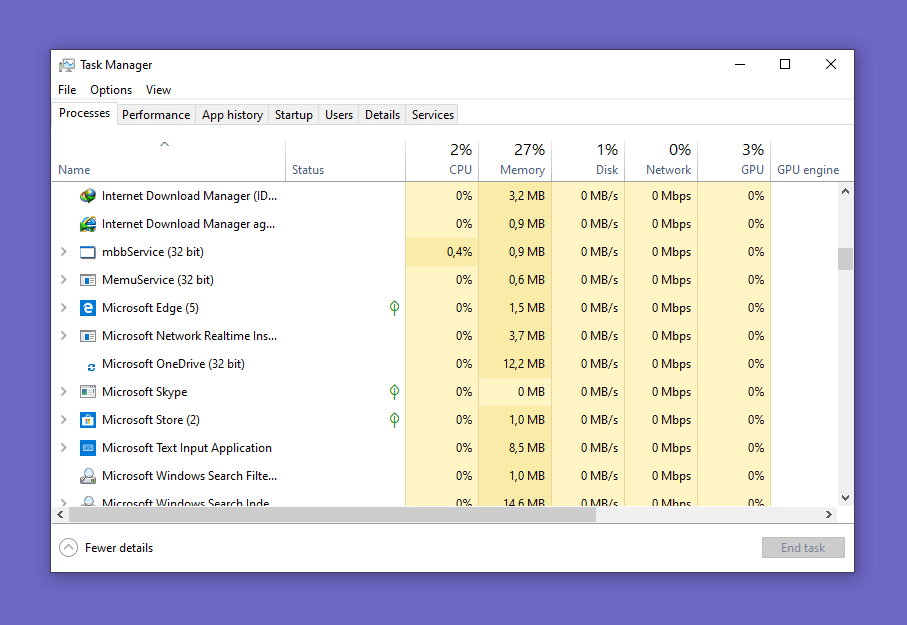Click the vertical scrollbar up arrow

[x=845, y=191]
